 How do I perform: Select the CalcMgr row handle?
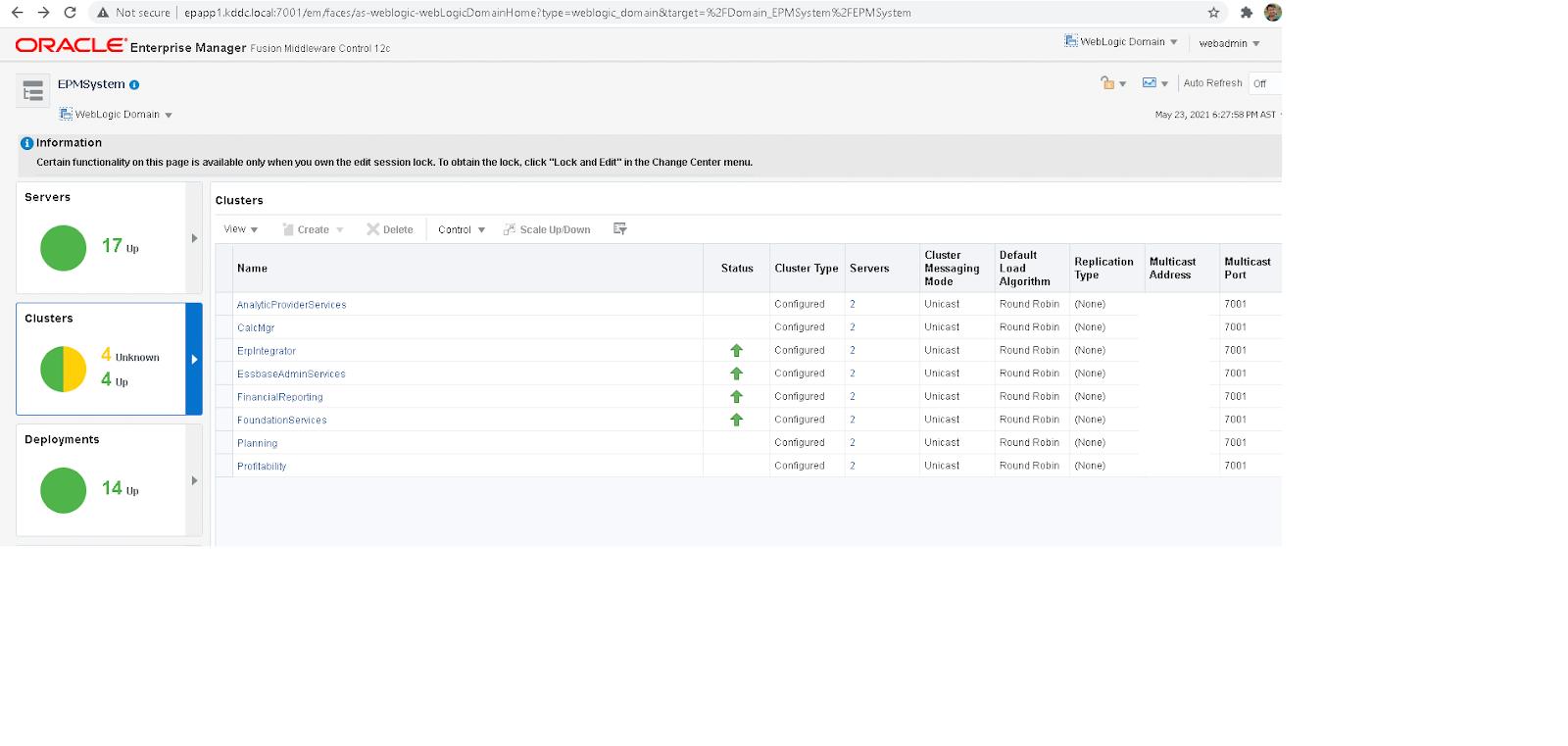coord(224,327)
